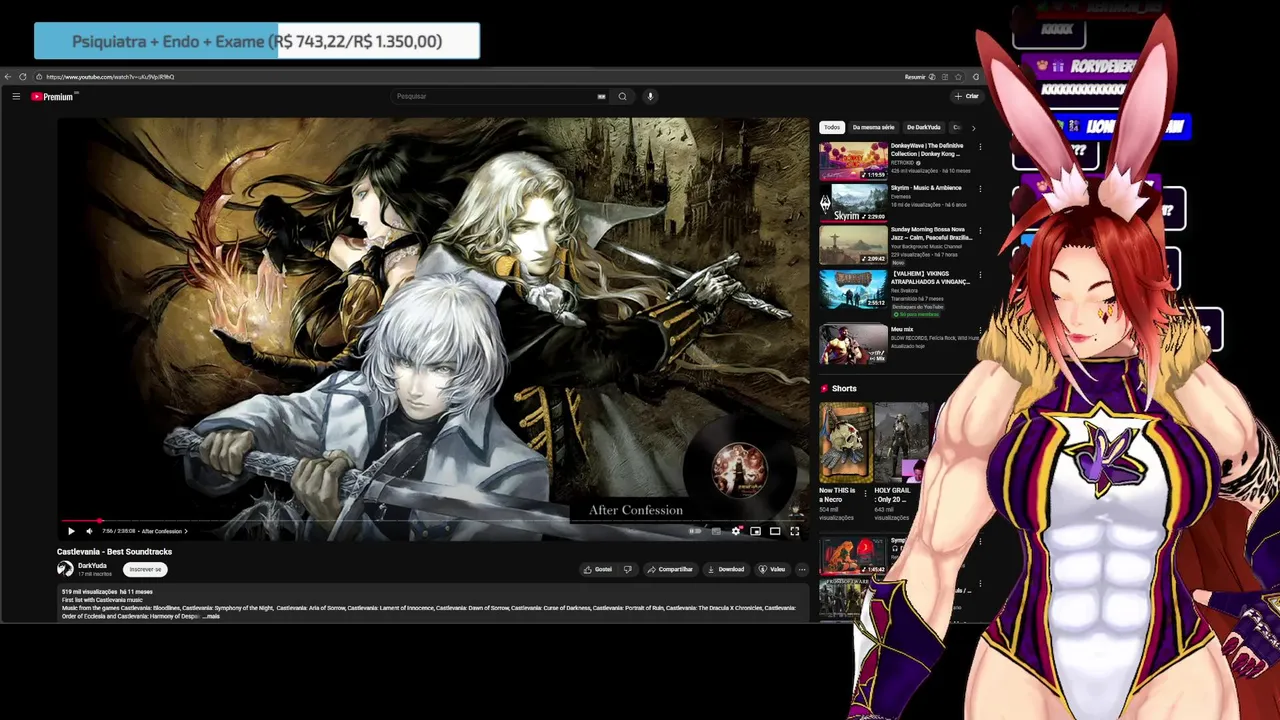1280x720 pixels.
Task: Start voice search with microphone icon
Action: 650,96
